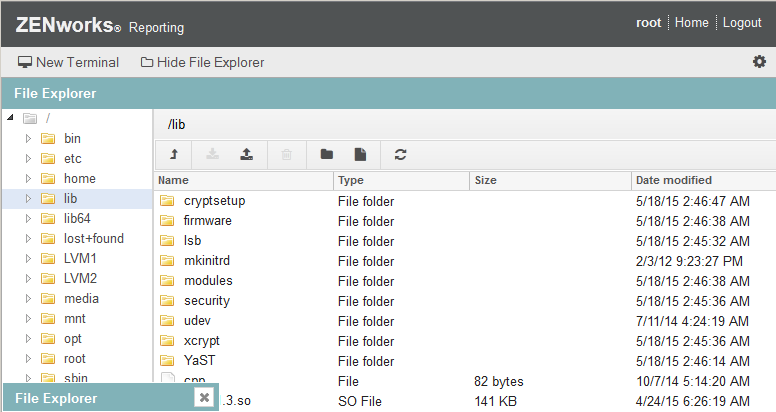776x412 pixels.
Task: Expand the lib64 folder tree node
Action: click(x=29, y=218)
